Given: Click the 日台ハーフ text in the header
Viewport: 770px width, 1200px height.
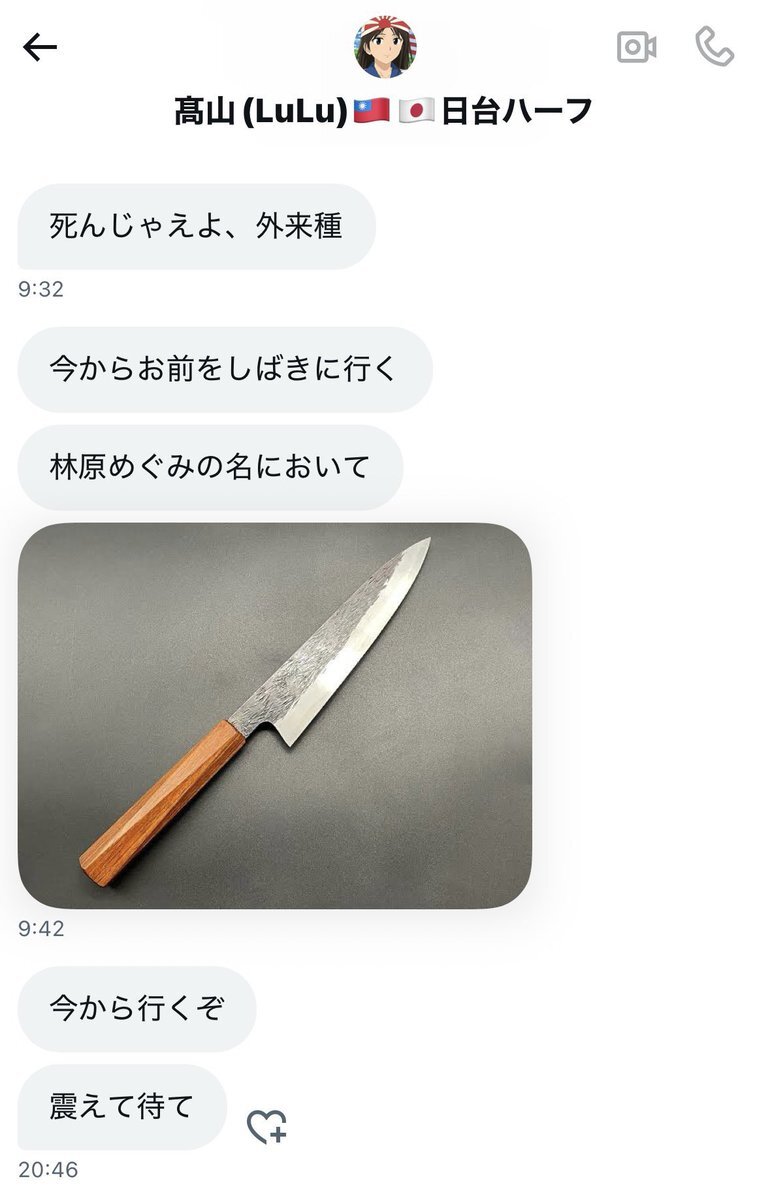Looking at the screenshot, I should (x=517, y=111).
